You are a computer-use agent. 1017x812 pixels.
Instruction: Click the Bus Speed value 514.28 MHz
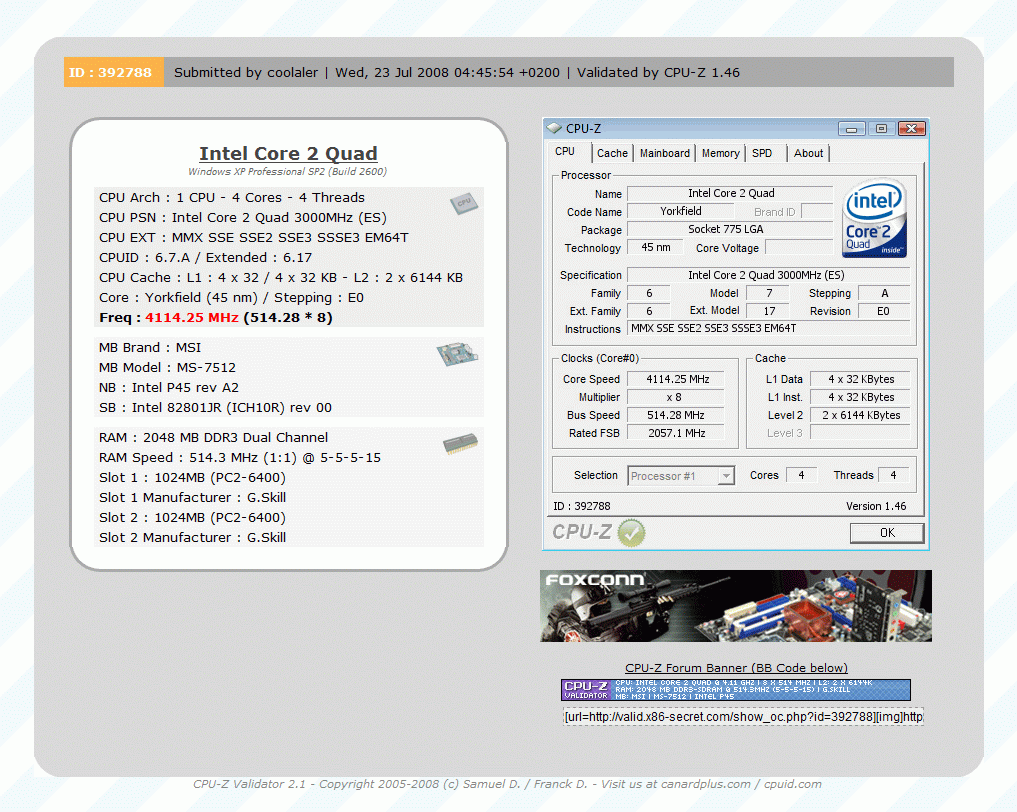coord(676,415)
